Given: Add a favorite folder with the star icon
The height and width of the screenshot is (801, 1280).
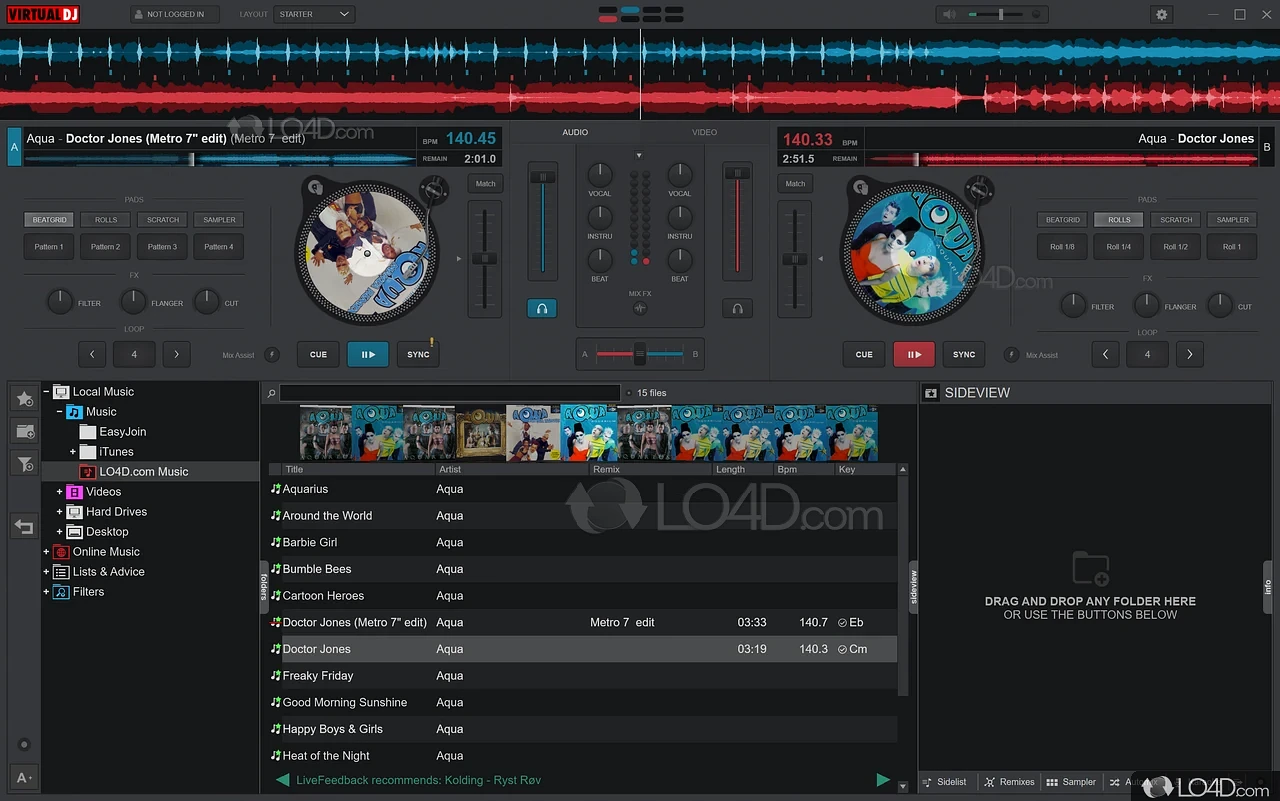Looking at the screenshot, I should click(x=24, y=399).
